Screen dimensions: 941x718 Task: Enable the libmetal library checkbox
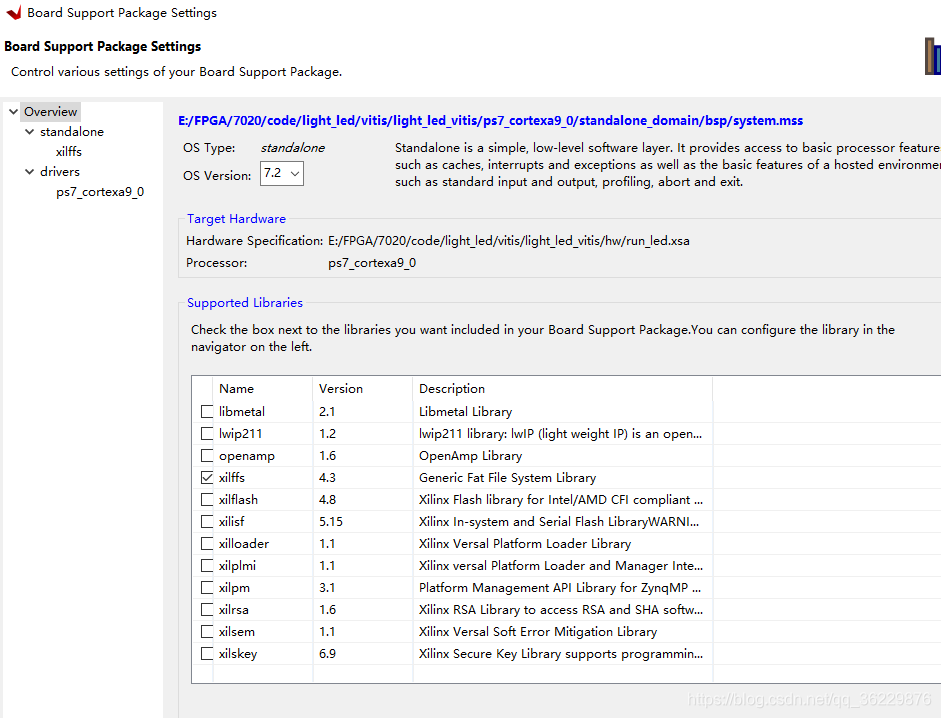pos(207,412)
